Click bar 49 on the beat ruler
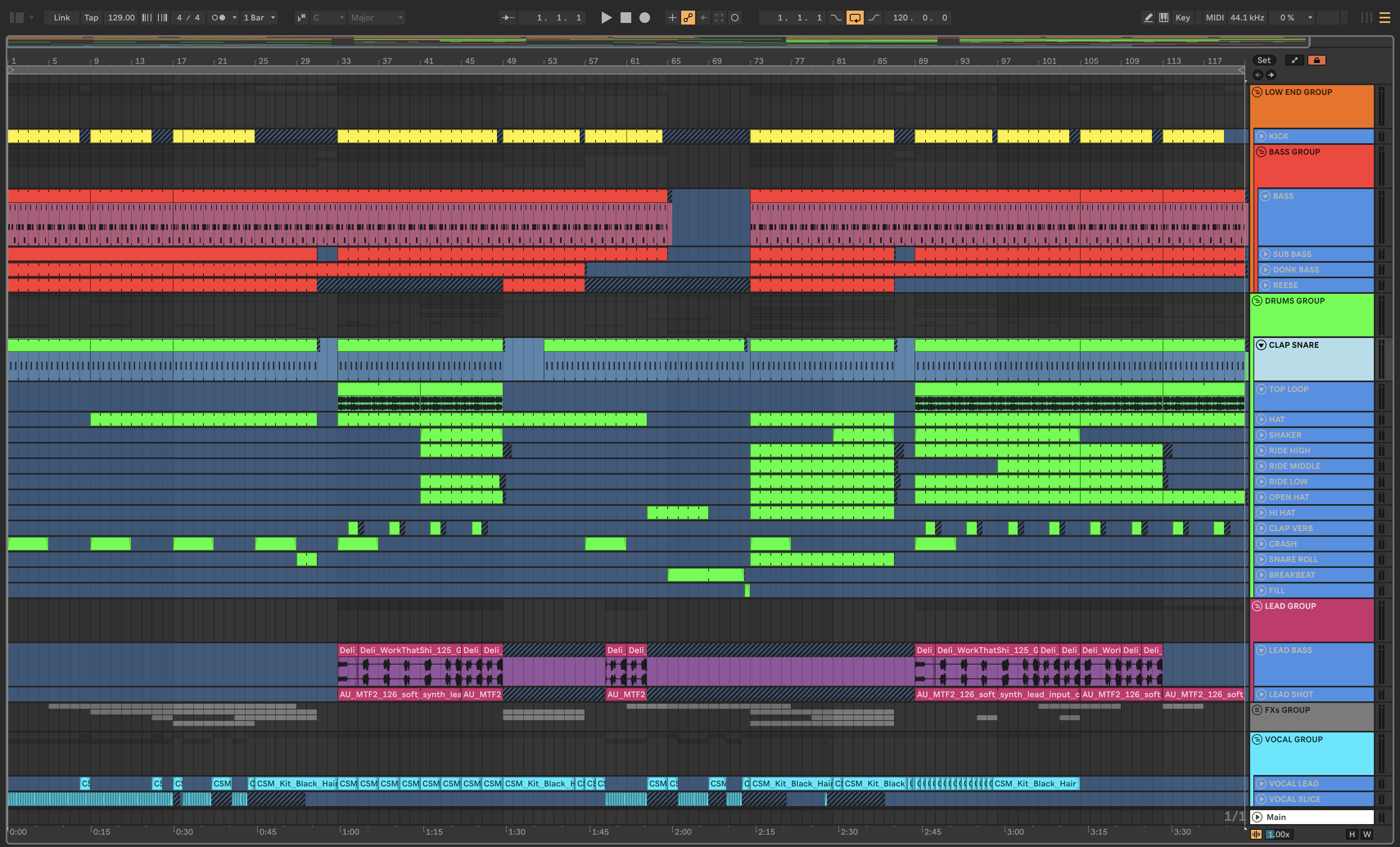The height and width of the screenshot is (847, 1400). click(x=511, y=61)
